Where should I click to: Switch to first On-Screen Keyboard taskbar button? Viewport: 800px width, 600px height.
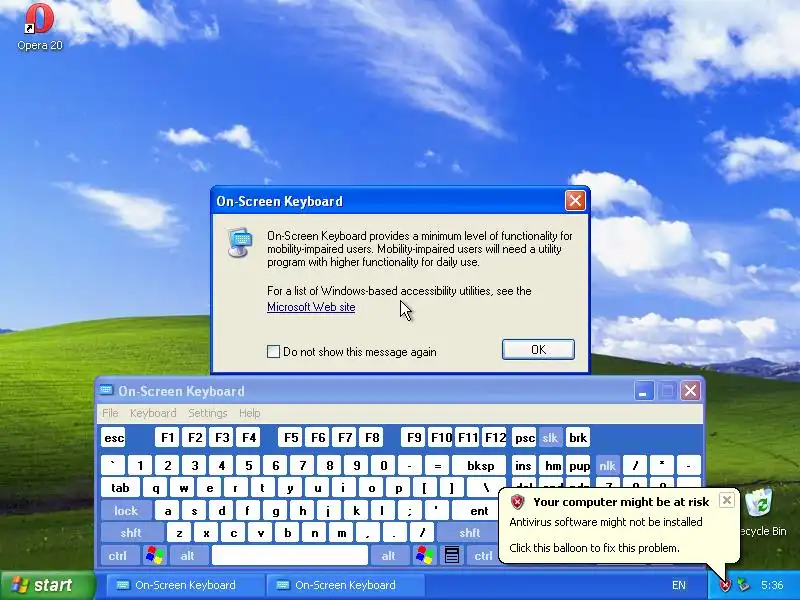185,585
